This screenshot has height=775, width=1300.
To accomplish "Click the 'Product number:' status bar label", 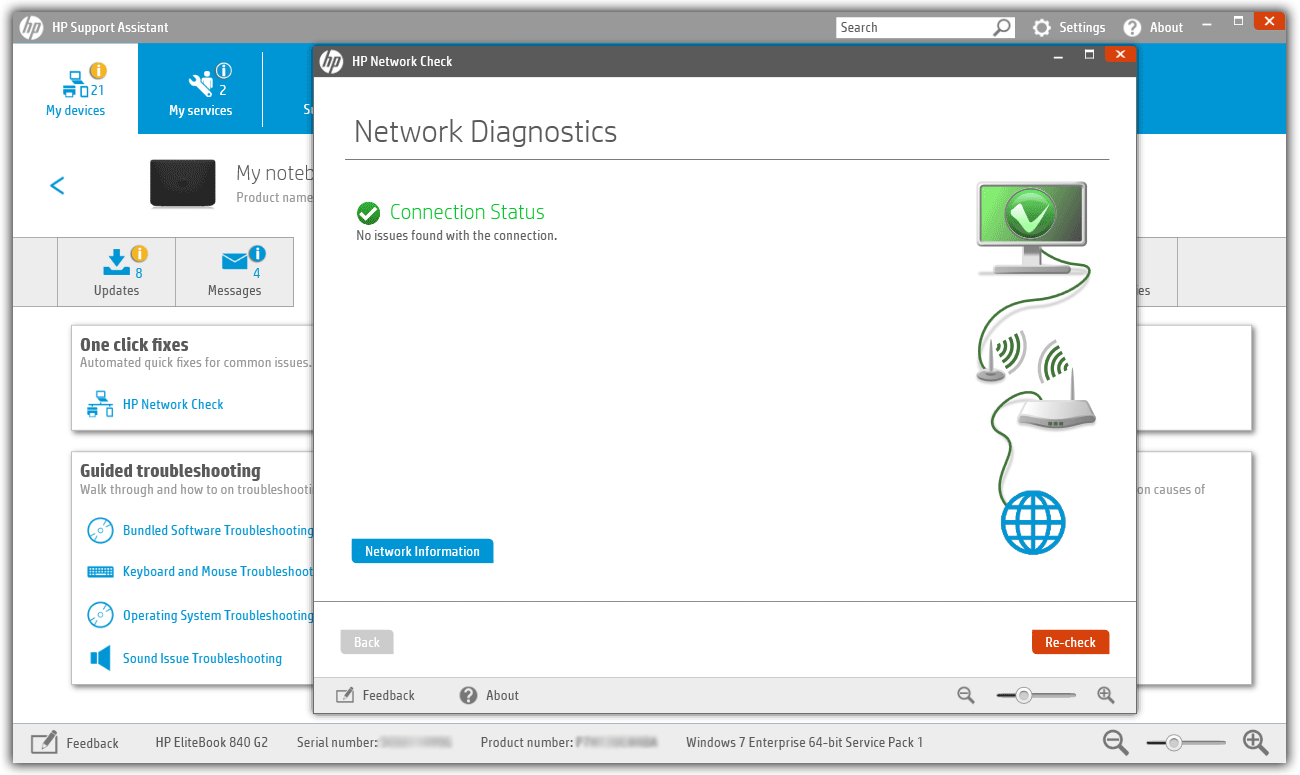I will point(526,743).
